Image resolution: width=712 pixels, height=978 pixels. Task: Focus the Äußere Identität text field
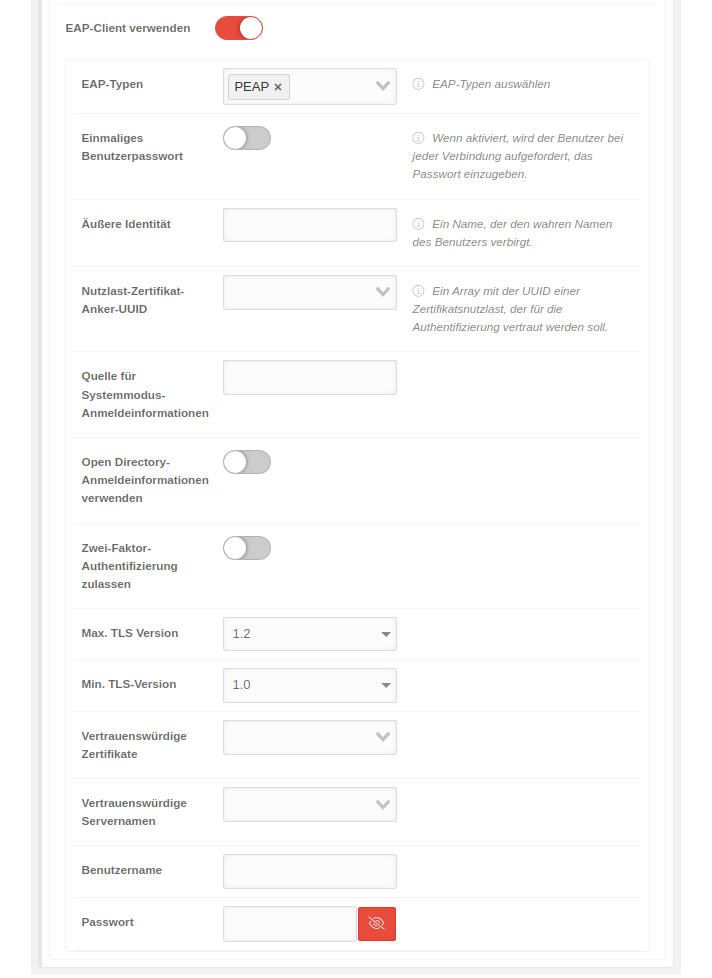[310, 225]
